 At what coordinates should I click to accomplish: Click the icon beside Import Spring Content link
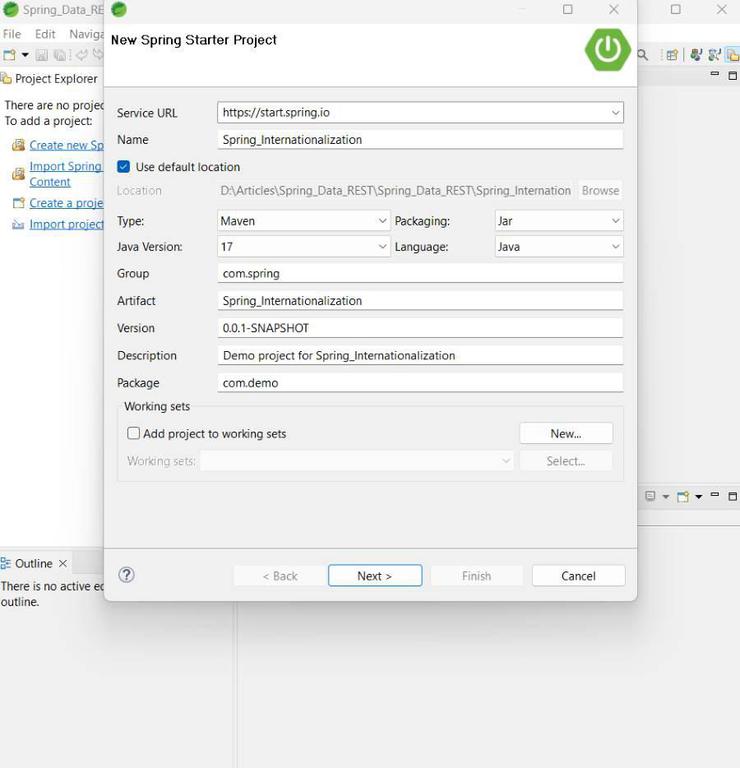[18, 173]
